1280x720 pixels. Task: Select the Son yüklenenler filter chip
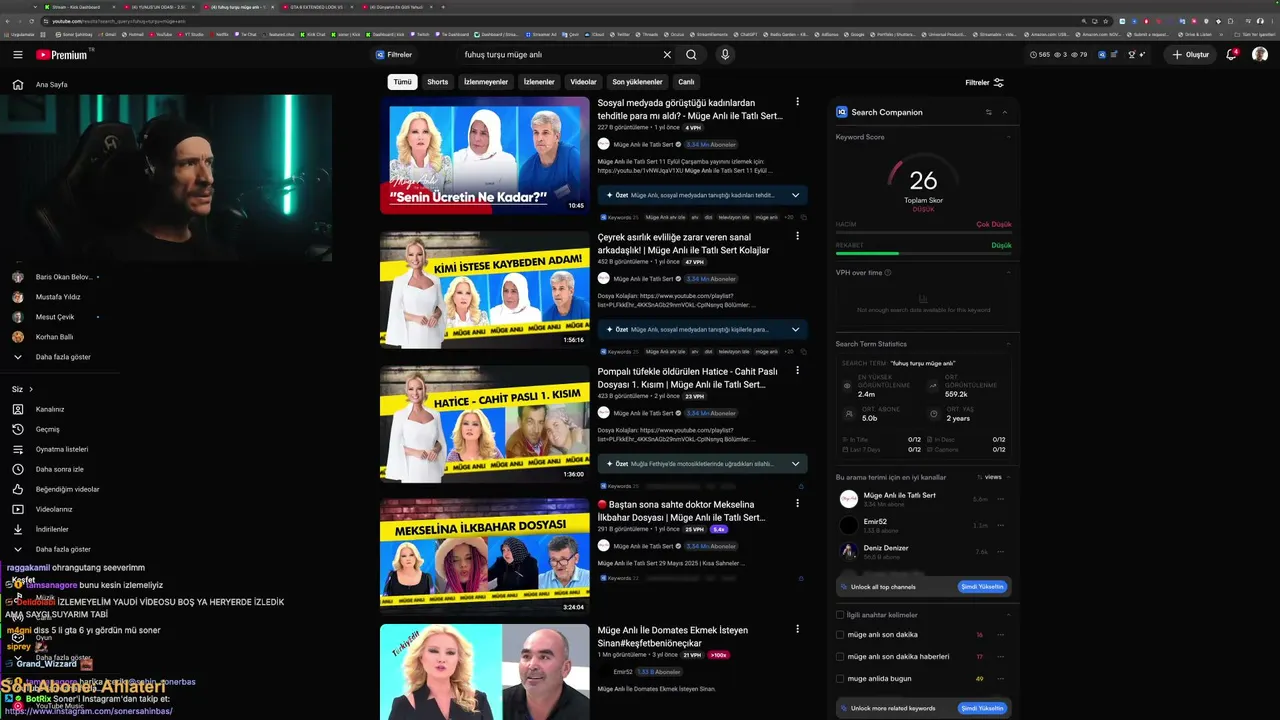point(637,82)
